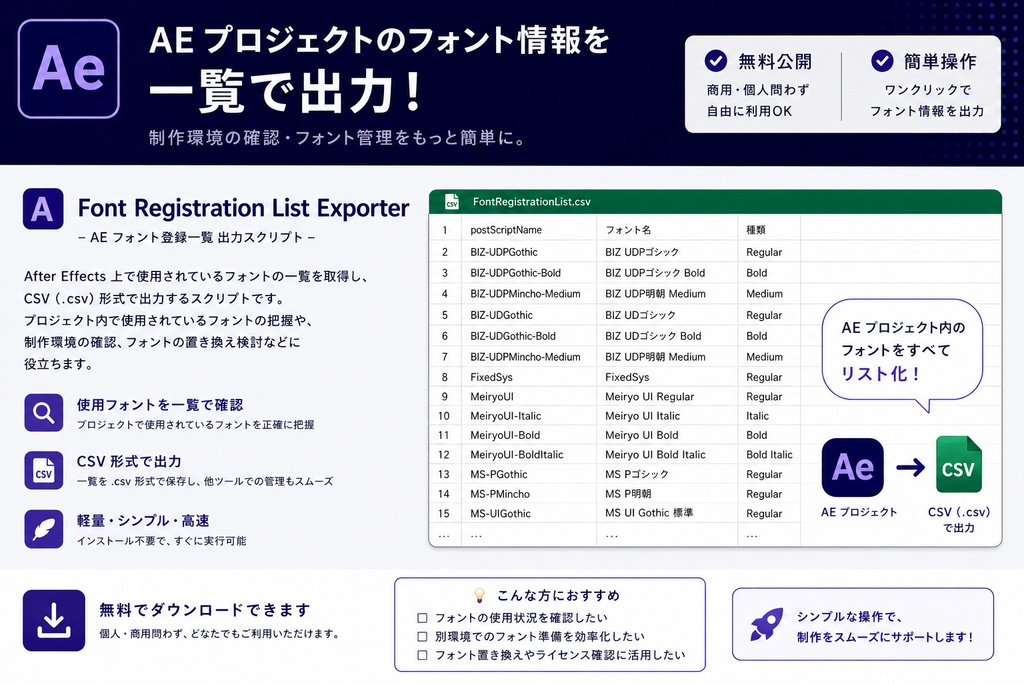The image size is (1024, 683).
Task: Click the CSV file icon beside CSV 形式で出力
Action: point(44,471)
